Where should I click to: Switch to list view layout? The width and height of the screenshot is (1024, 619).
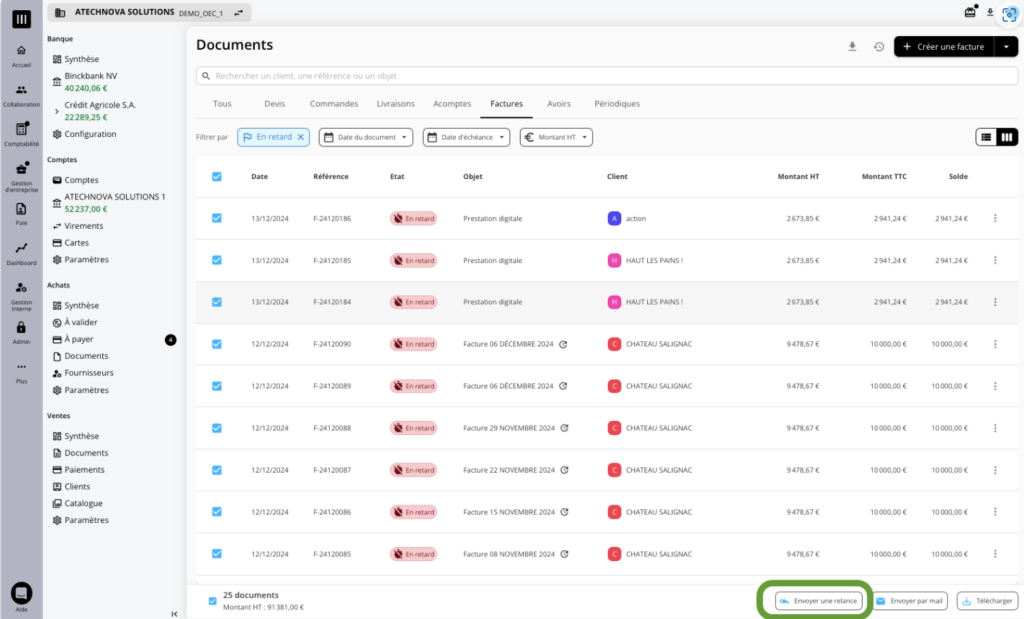(x=986, y=137)
